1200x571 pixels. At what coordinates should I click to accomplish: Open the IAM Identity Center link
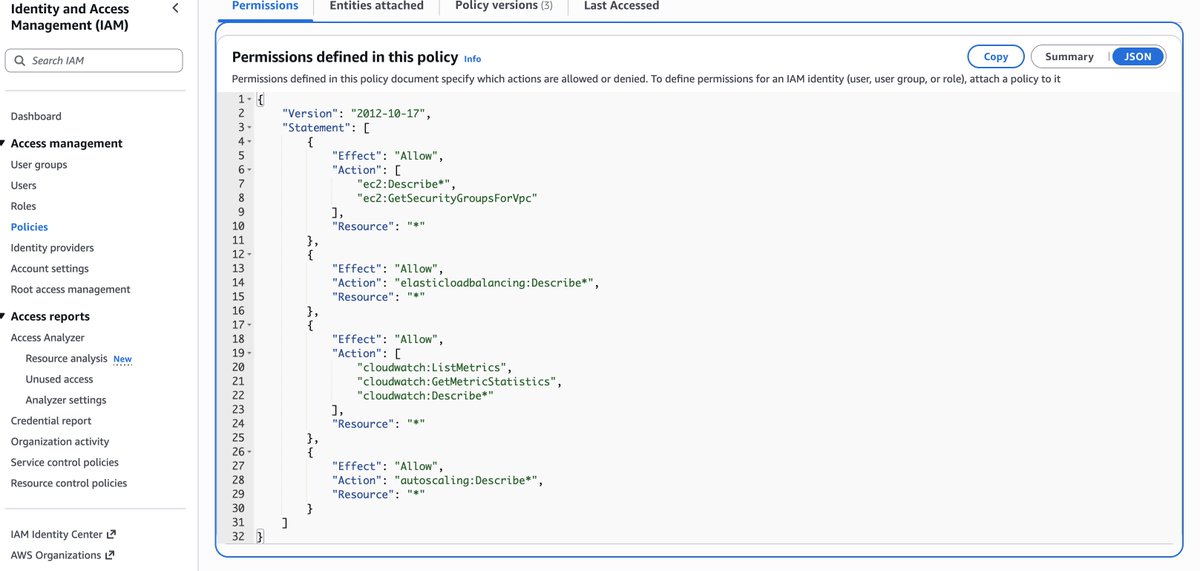click(57, 535)
